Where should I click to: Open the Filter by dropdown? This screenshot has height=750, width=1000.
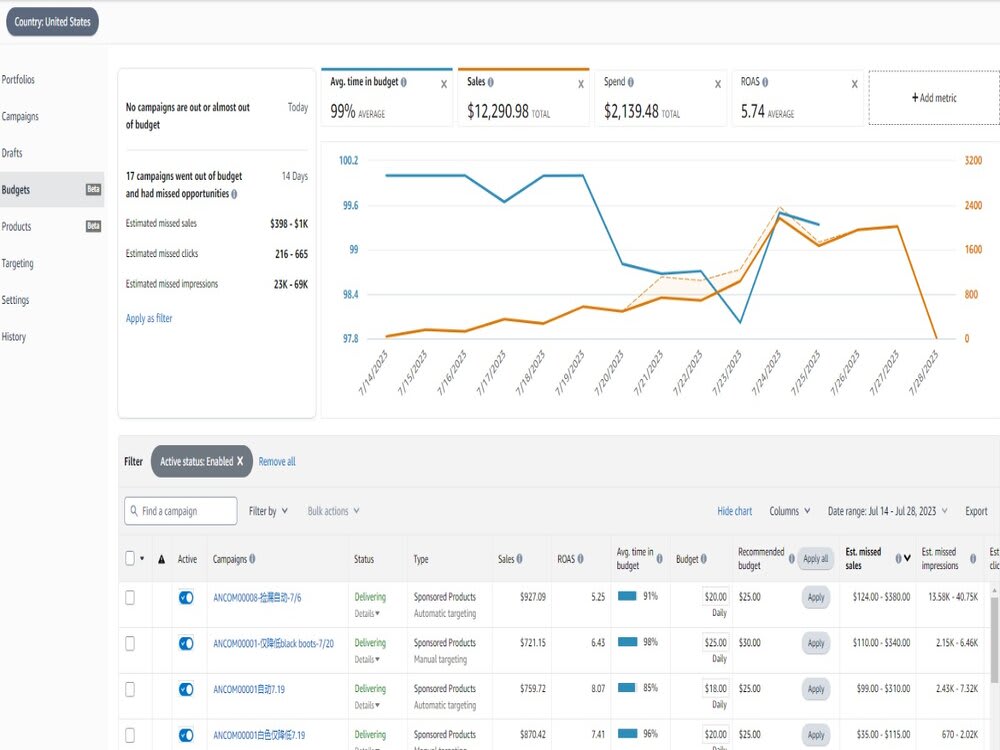(x=268, y=511)
